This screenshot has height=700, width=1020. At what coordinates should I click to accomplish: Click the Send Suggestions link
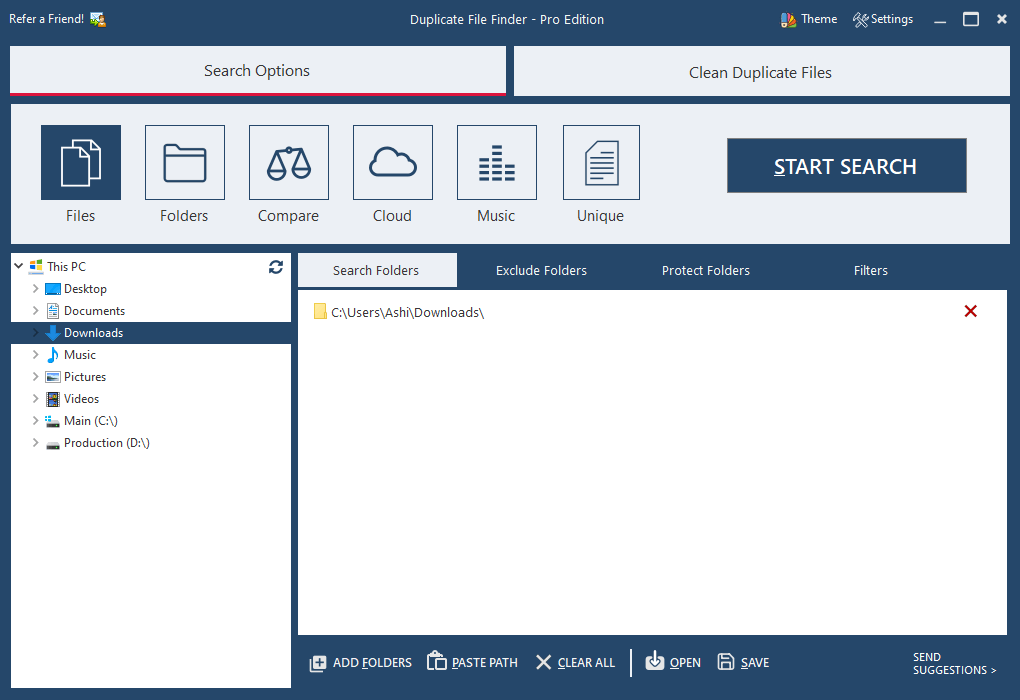[x=954, y=664]
